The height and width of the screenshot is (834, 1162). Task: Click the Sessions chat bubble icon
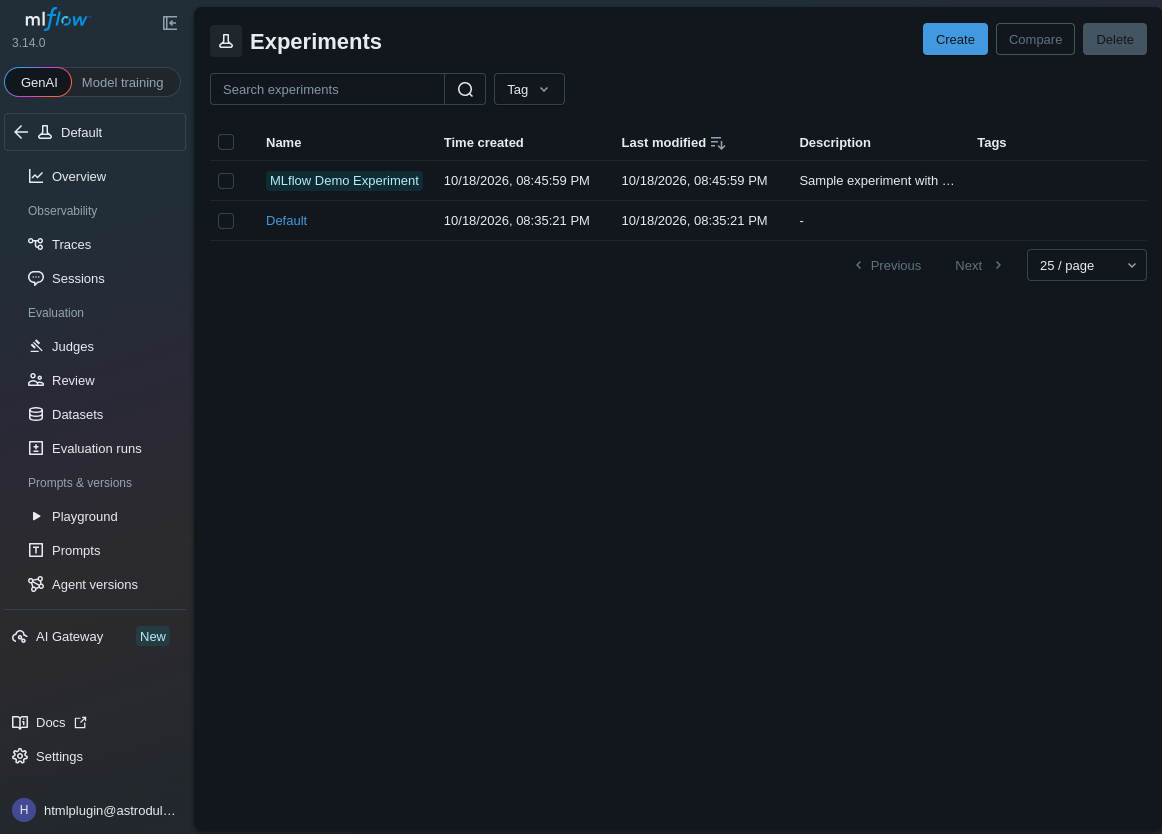[x=36, y=278]
